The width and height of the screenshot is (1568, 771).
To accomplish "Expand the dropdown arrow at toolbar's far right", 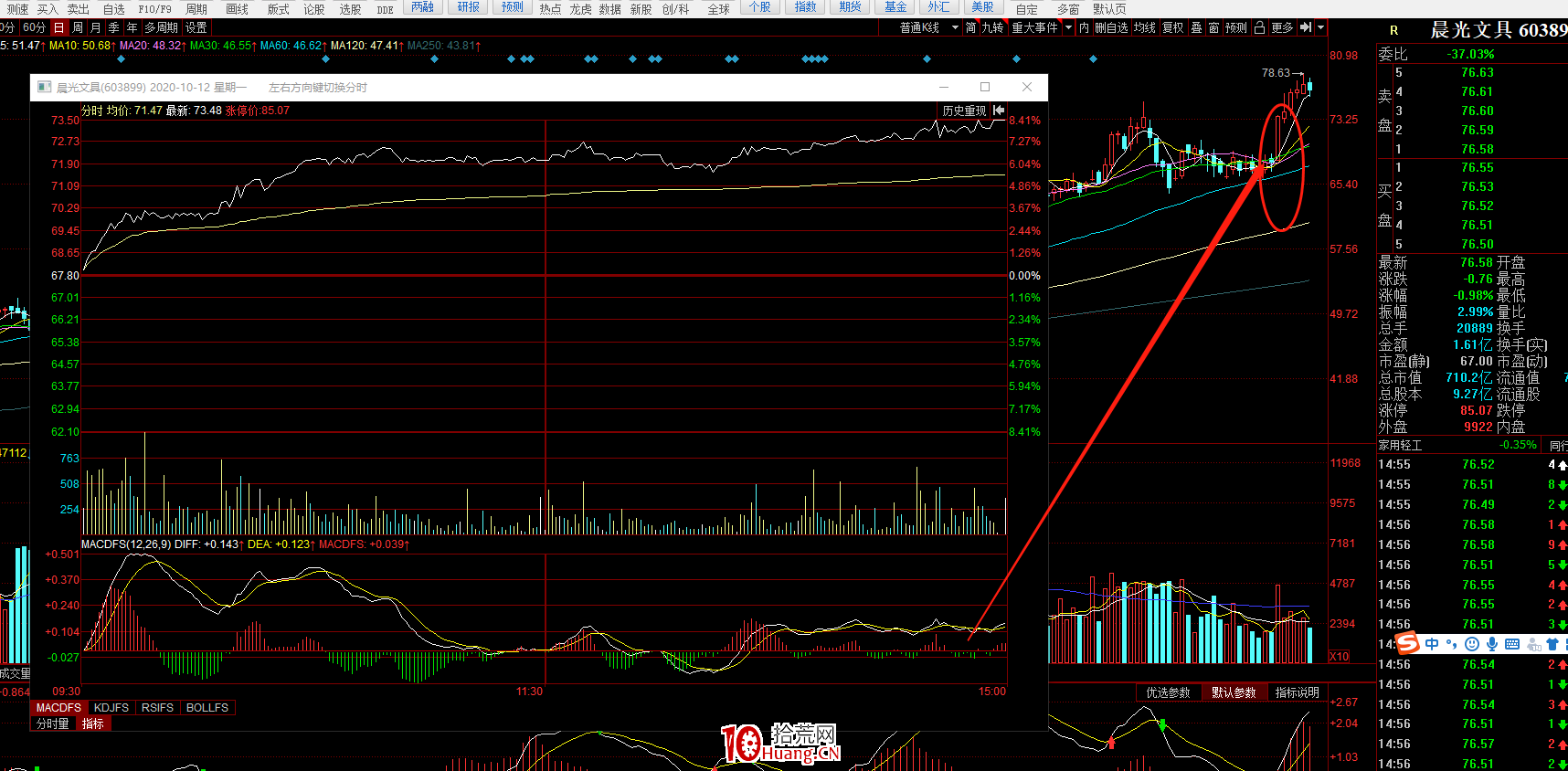I will (x=1320, y=27).
